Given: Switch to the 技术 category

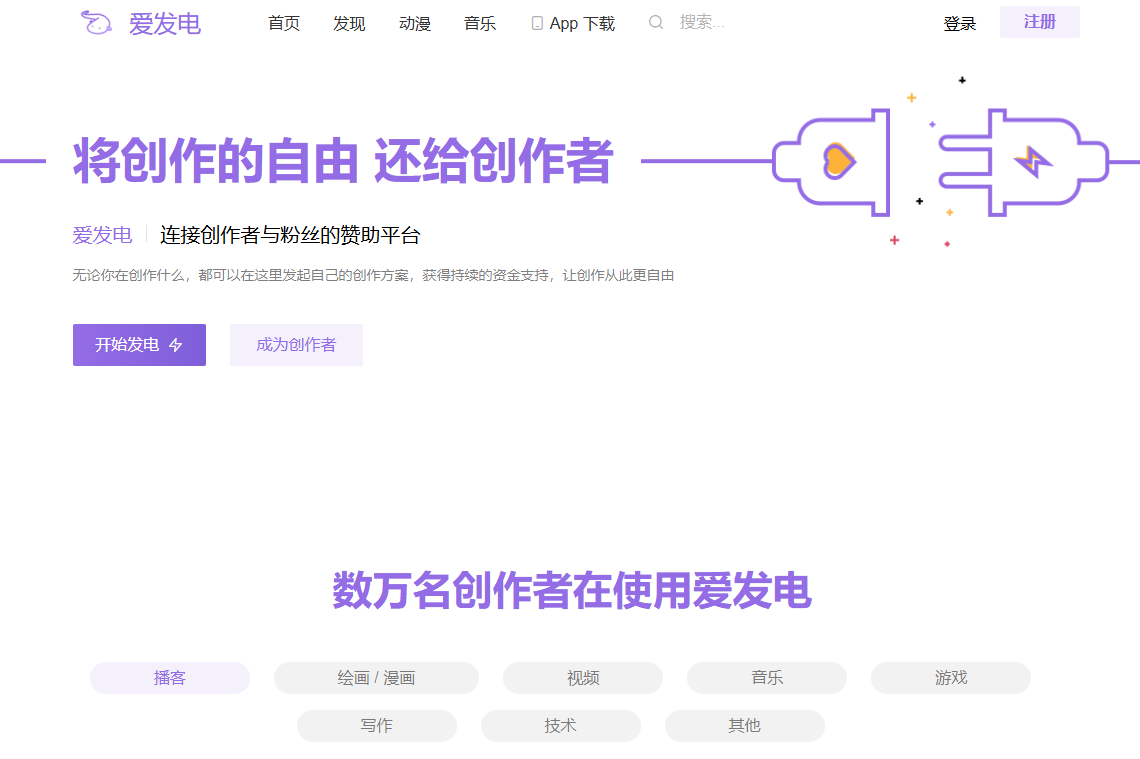Looking at the screenshot, I should (561, 726).
